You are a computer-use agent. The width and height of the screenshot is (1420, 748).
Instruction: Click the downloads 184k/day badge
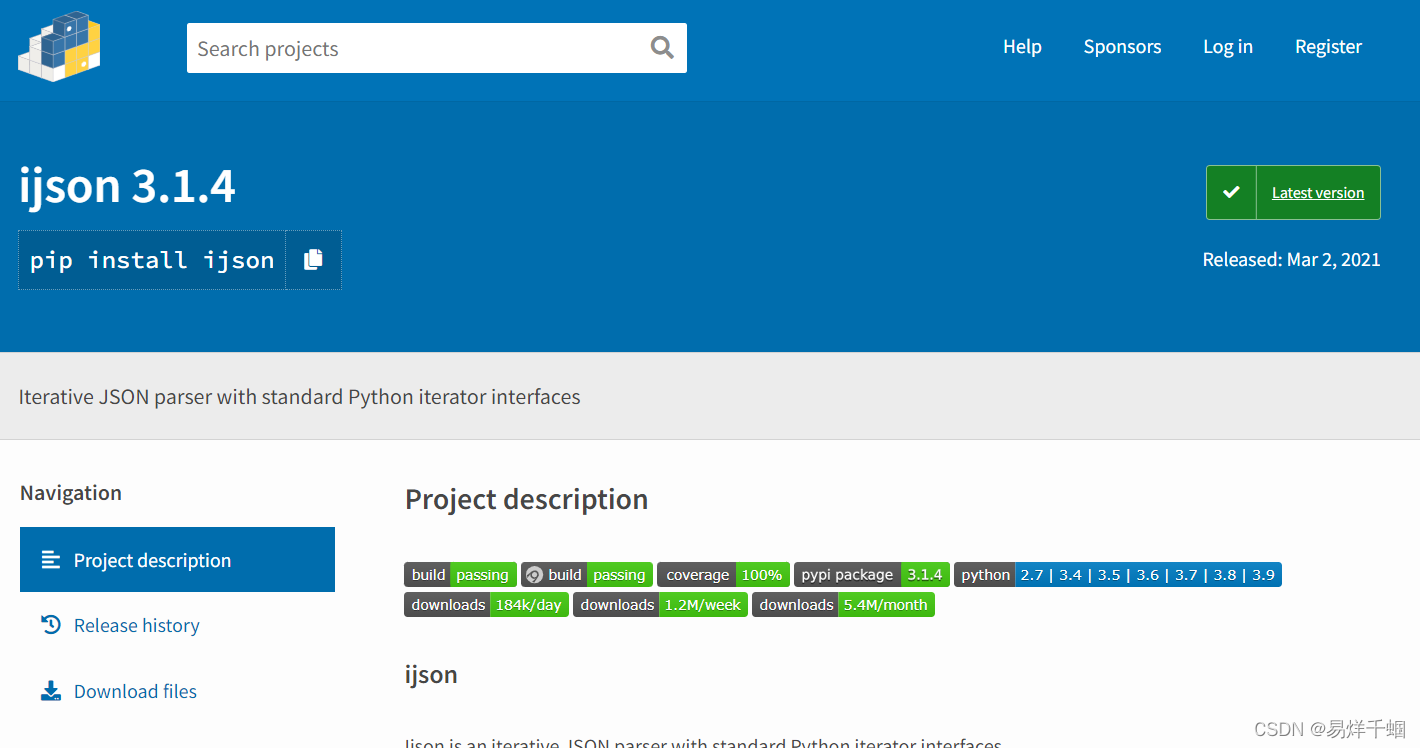[486, 604]
